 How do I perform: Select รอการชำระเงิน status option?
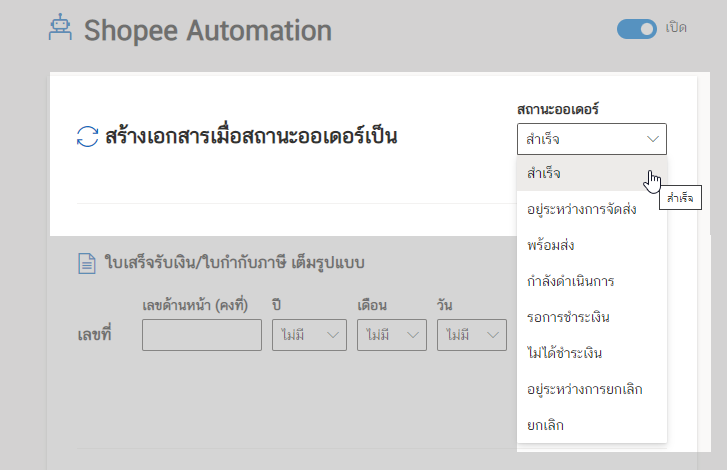pos(592,318)
